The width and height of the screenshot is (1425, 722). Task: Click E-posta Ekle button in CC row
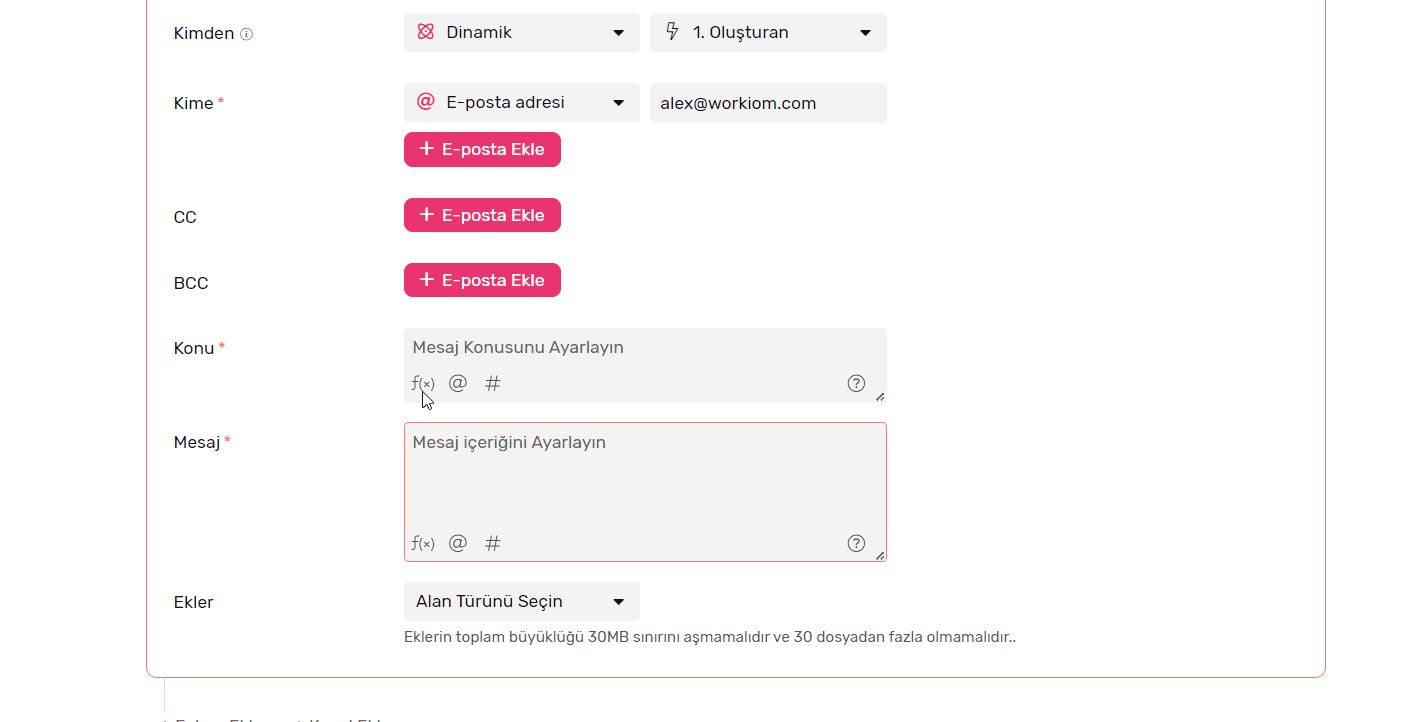(x=482, y=215)
